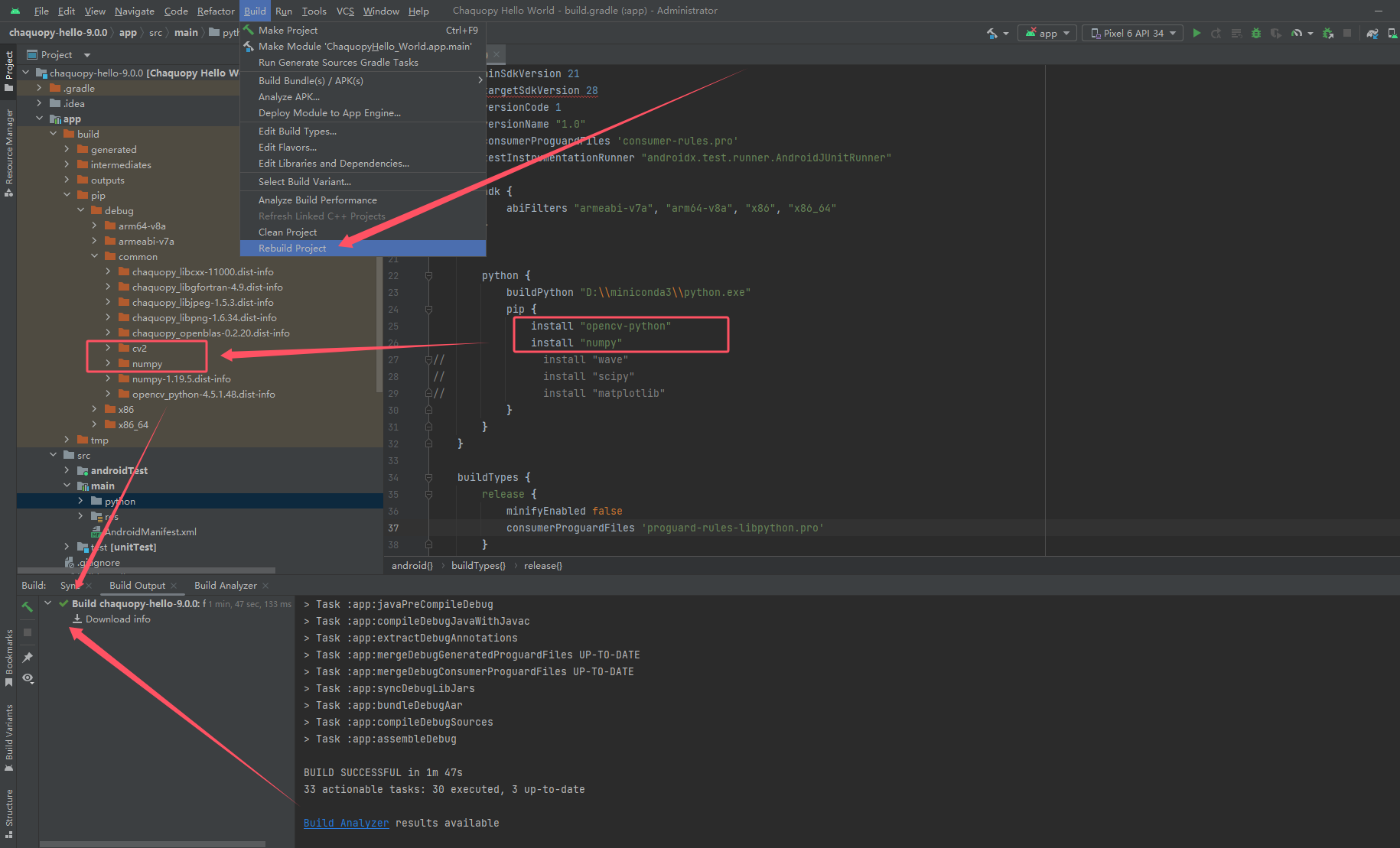Choose Rebuild Project from Build menu
The image size is (1400, 848).
pos(293,248)
